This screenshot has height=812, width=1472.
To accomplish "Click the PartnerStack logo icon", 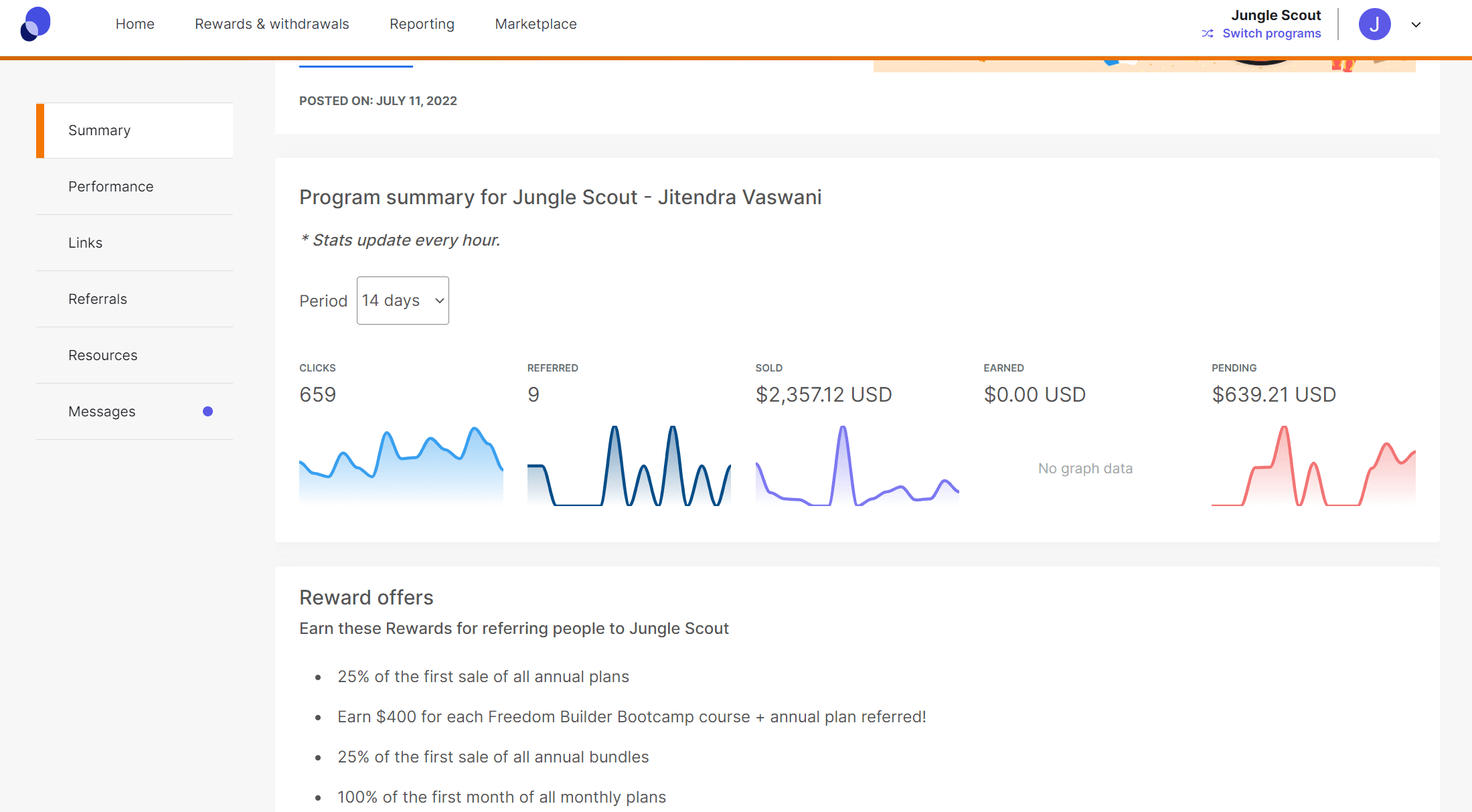I will pos(35,24).
